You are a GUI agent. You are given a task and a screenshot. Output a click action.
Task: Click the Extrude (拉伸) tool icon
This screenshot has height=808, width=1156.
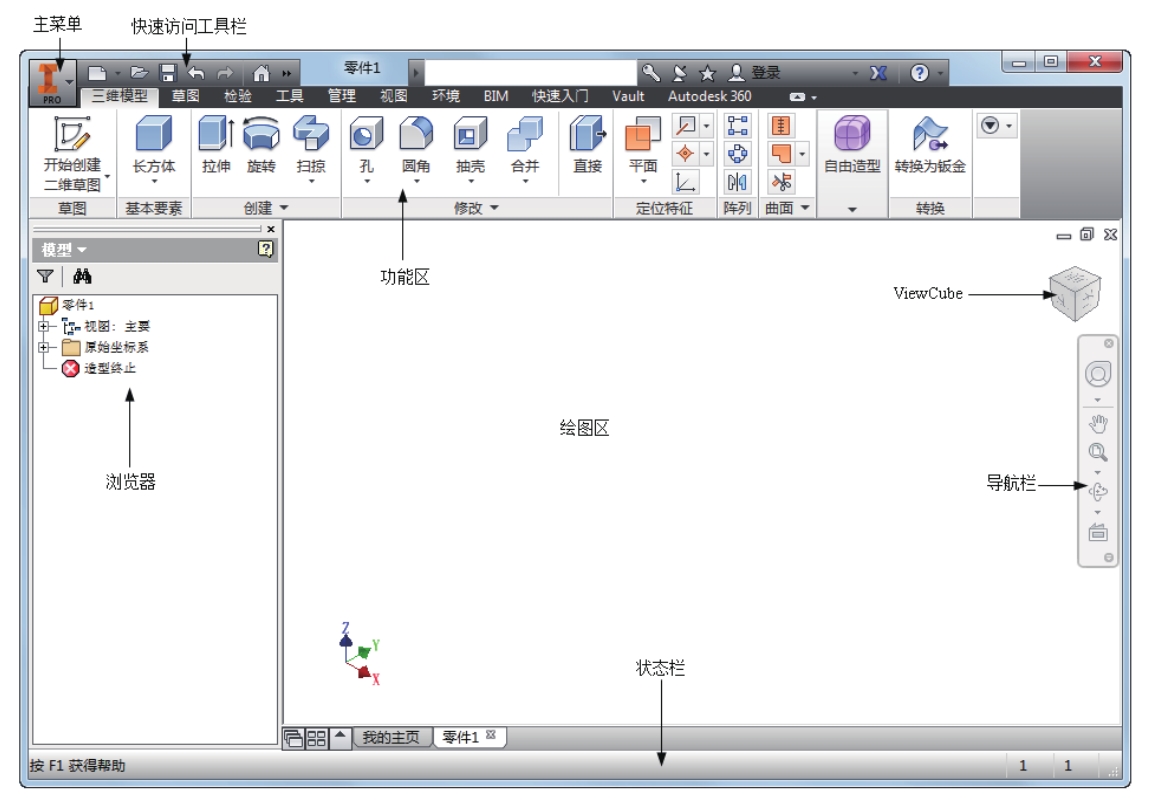click(x=216, y=134)
